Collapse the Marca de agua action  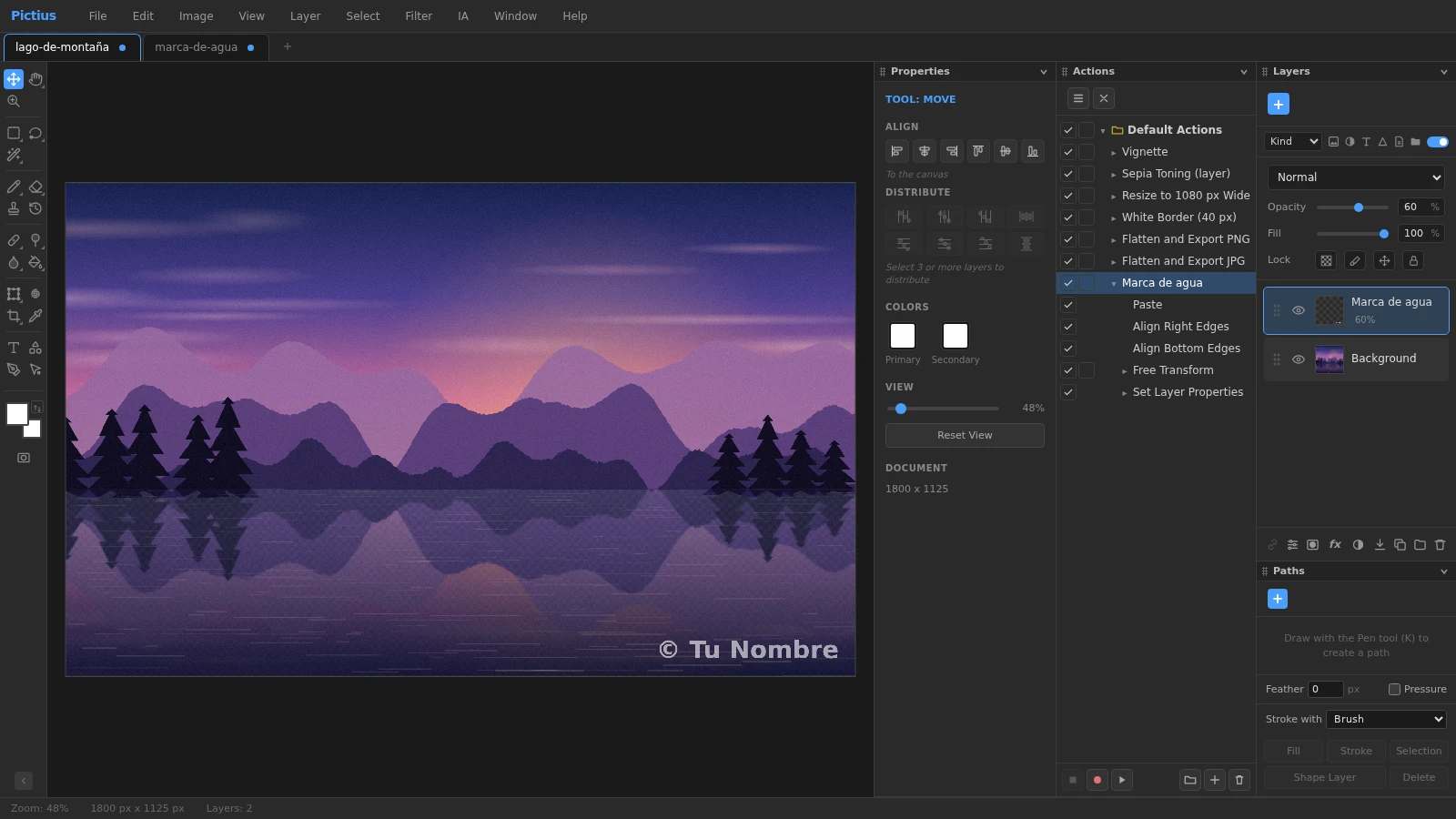(x=1114, y=284)
